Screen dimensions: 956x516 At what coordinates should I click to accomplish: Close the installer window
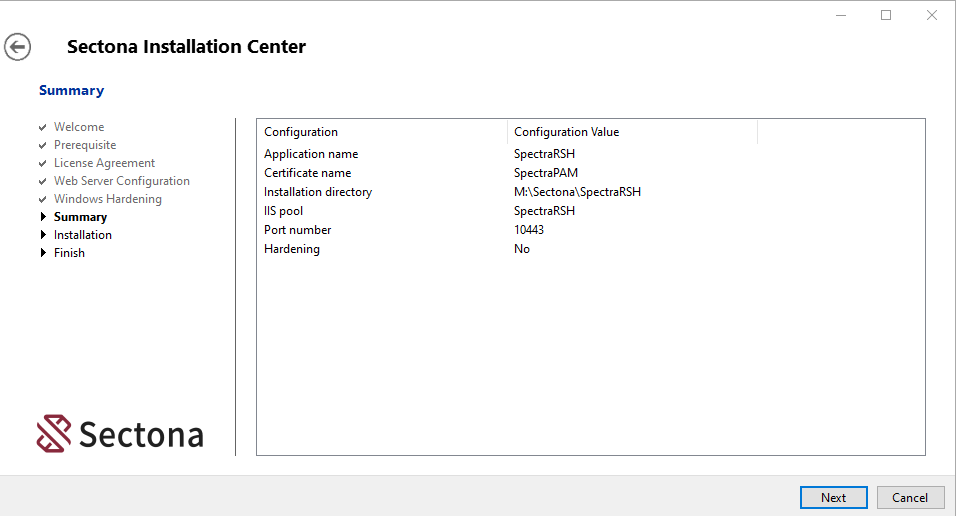point(931,15)
